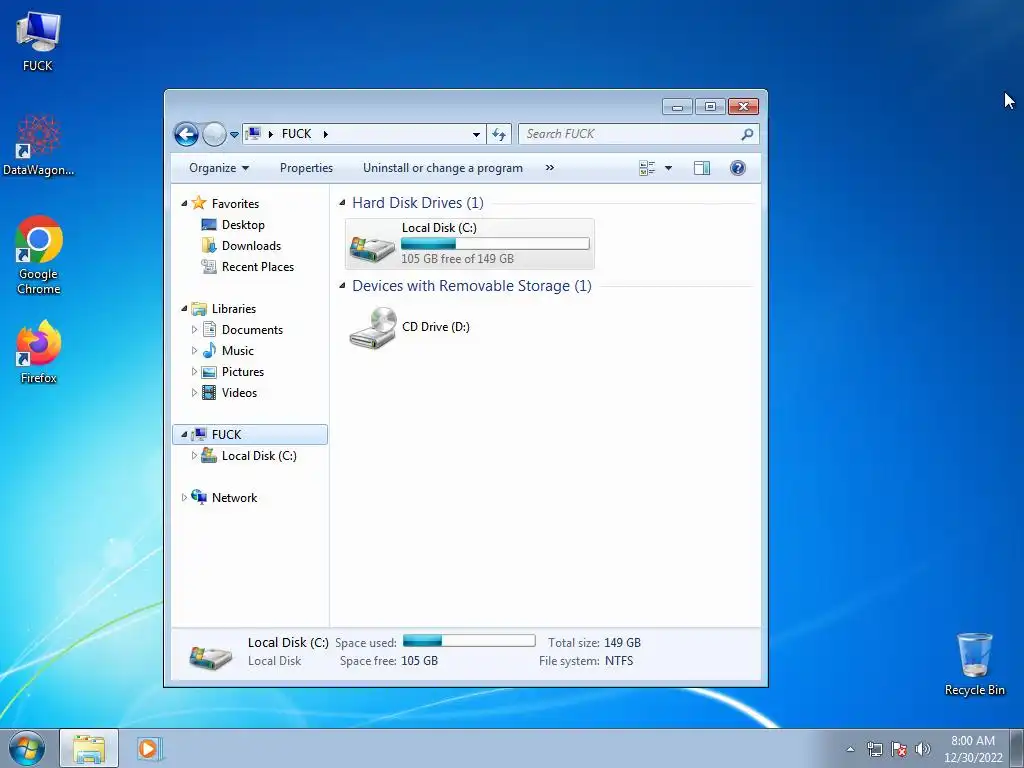Select Favorites in the navigation pane
This screenshot has height=768, width=1024.
[235, 204]
